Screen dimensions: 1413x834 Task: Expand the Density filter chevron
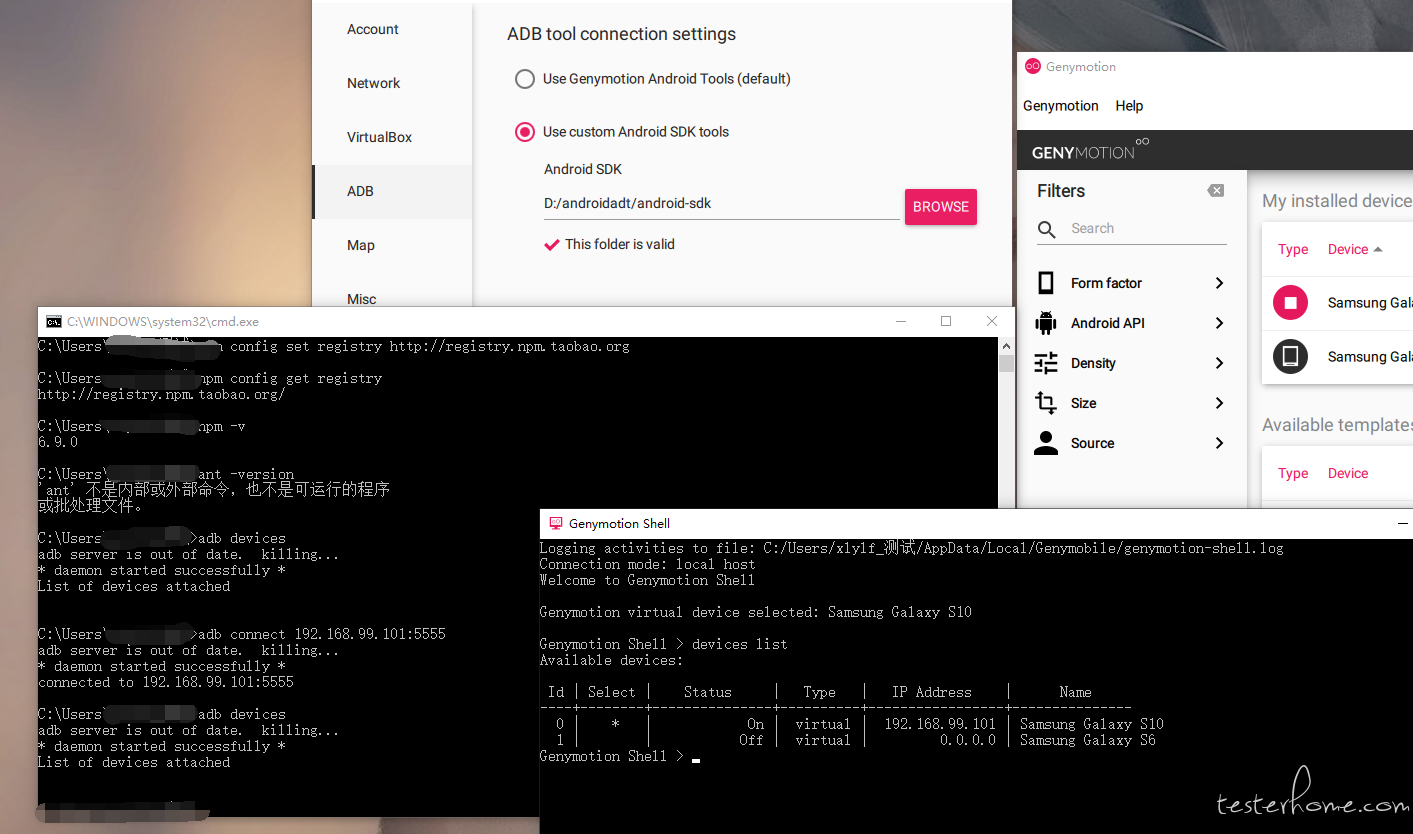pos(1219,363)
